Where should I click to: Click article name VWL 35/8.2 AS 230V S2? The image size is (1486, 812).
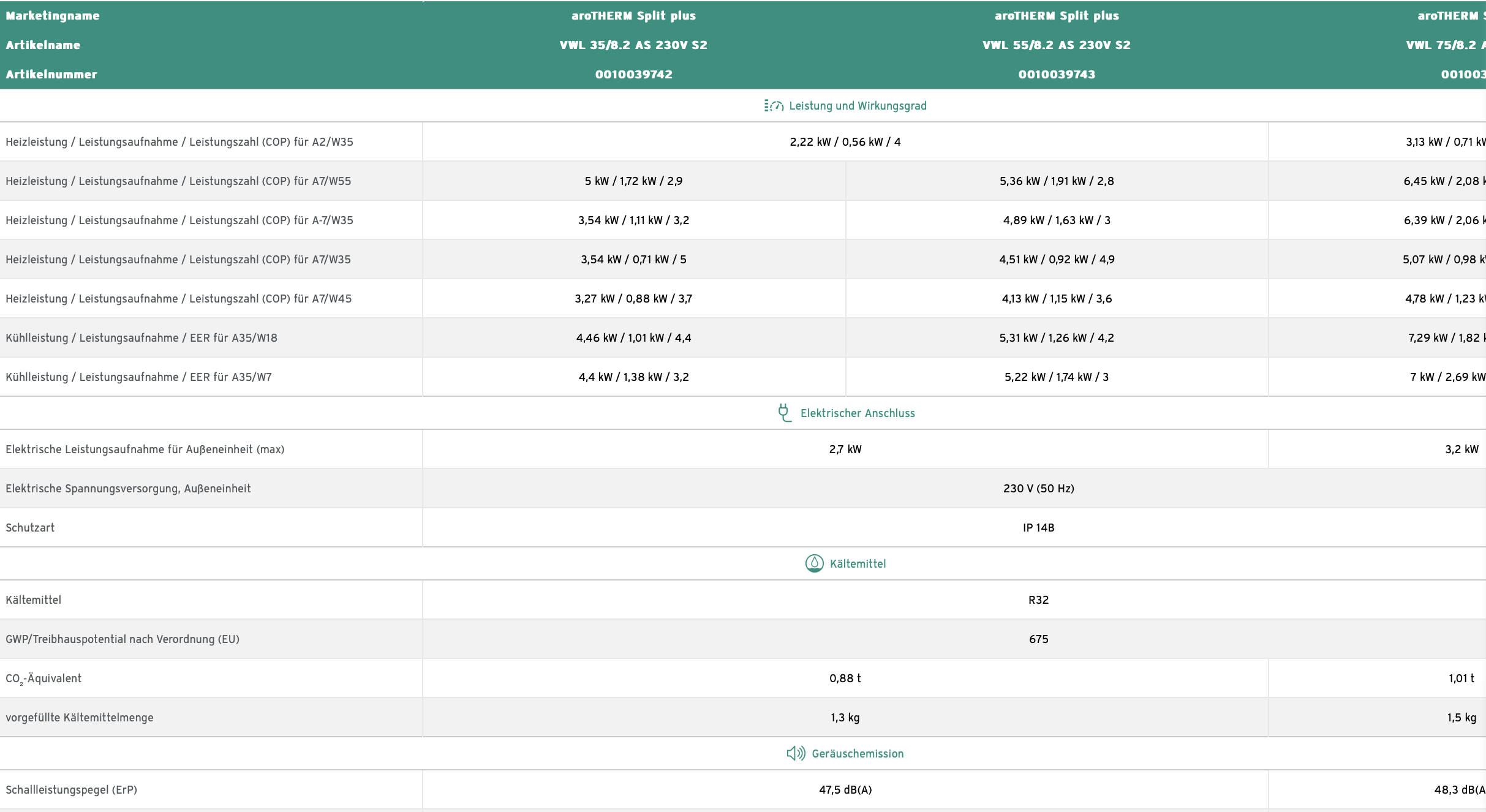tap(633, 45)
